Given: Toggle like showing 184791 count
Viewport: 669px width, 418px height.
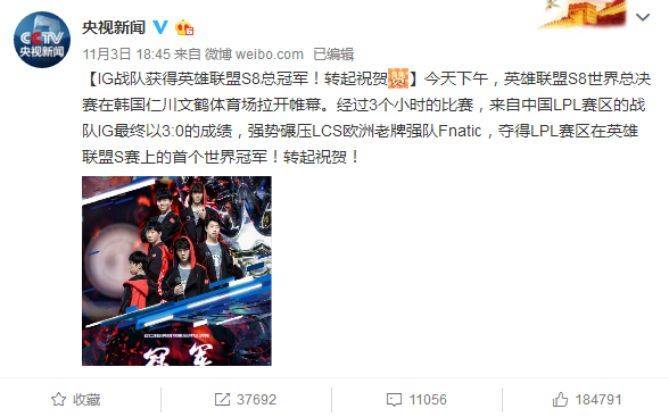Looking at the screenshot, I should pos(587,400).
